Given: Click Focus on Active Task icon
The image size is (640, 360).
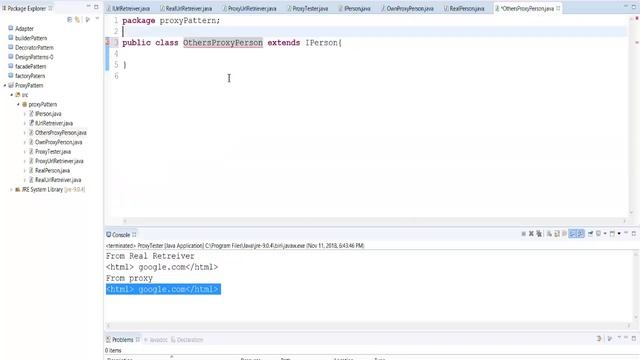Looking at the screenshot, I should (87, 19).
